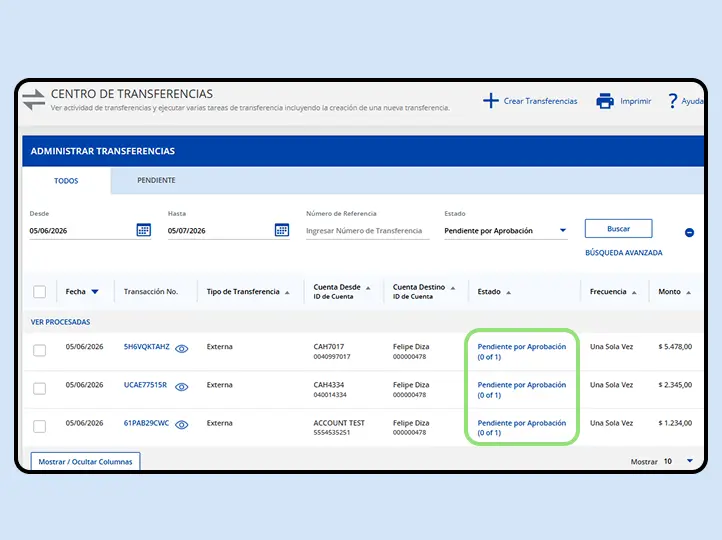Click the Imprimir link text
Screen dimensions: 722x540
pyautogui.click(x=635, y=101)
